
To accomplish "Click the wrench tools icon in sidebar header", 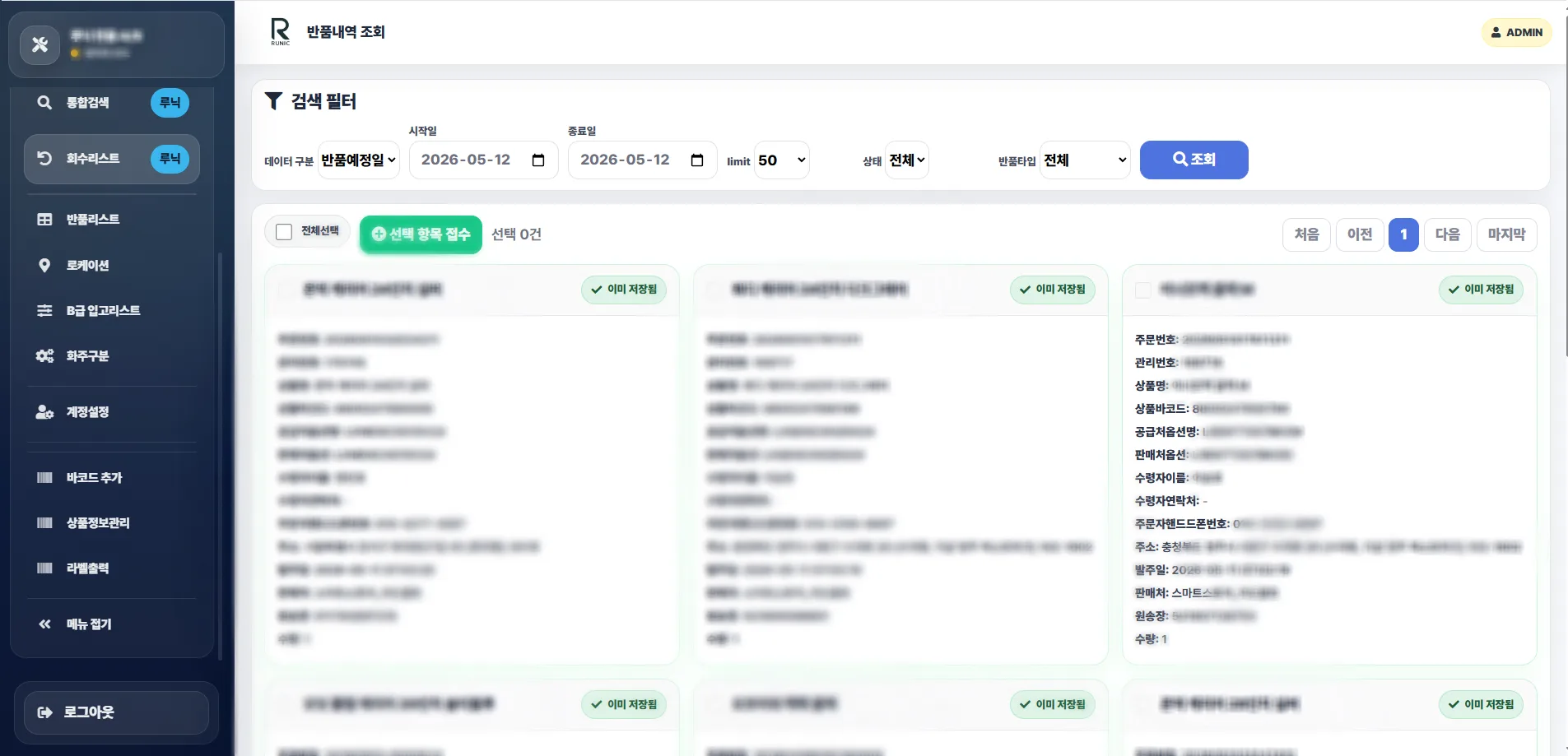I will 40,44.
